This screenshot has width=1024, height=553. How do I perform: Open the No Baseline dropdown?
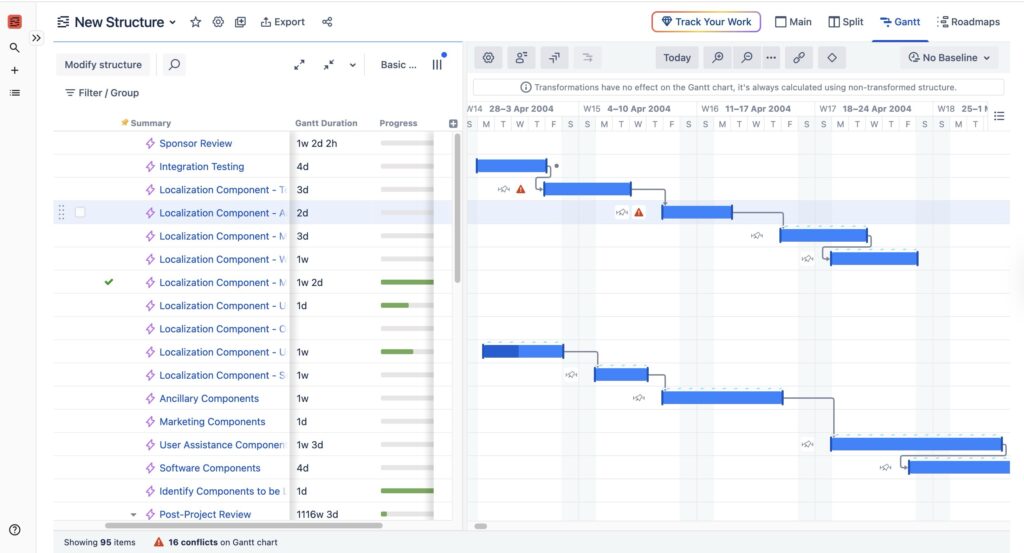948,57
